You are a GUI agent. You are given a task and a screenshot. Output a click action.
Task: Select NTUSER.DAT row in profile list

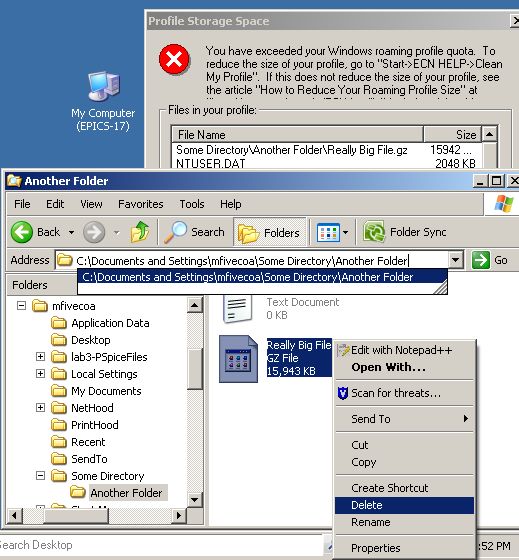[x=326, y=163]
